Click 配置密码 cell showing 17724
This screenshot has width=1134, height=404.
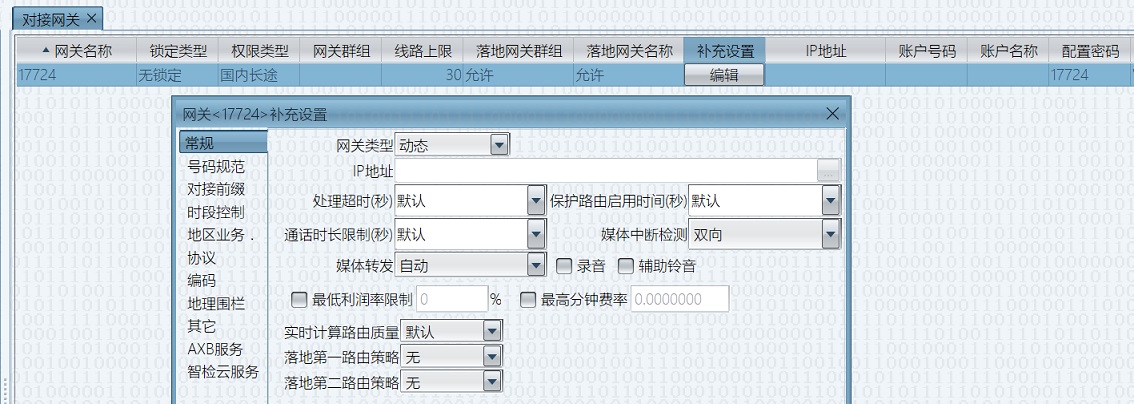click(x=1090, y=74)
